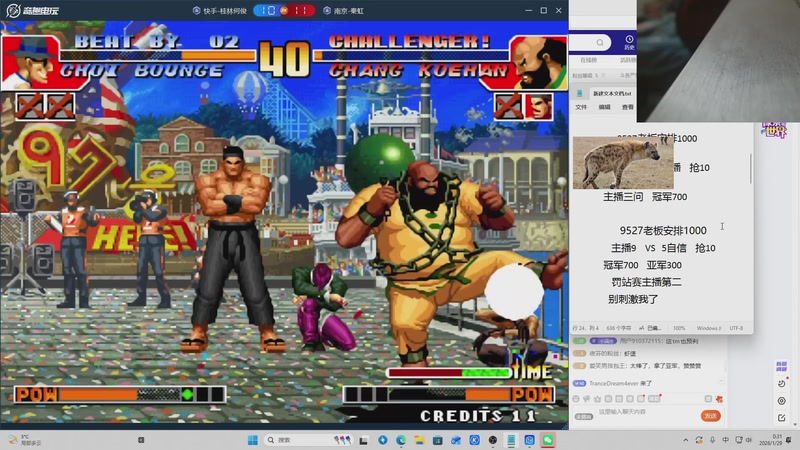Click the player label 快手-桂林帅俊 in title bar
This screenshot has width=800, height=450.
(220, 11)
